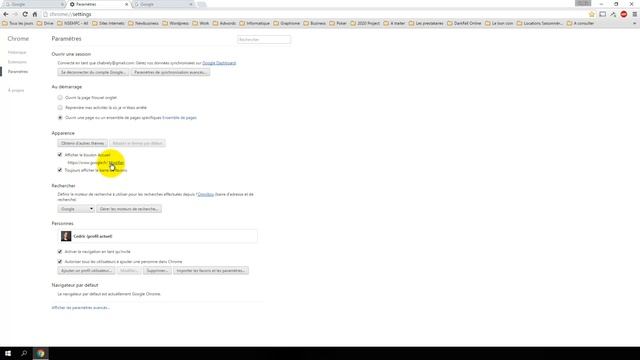Open the 'Sites Internets' bookmark folder
This screenshot has height=360, width=640.
pyautogui.click(x=108, y=23)
